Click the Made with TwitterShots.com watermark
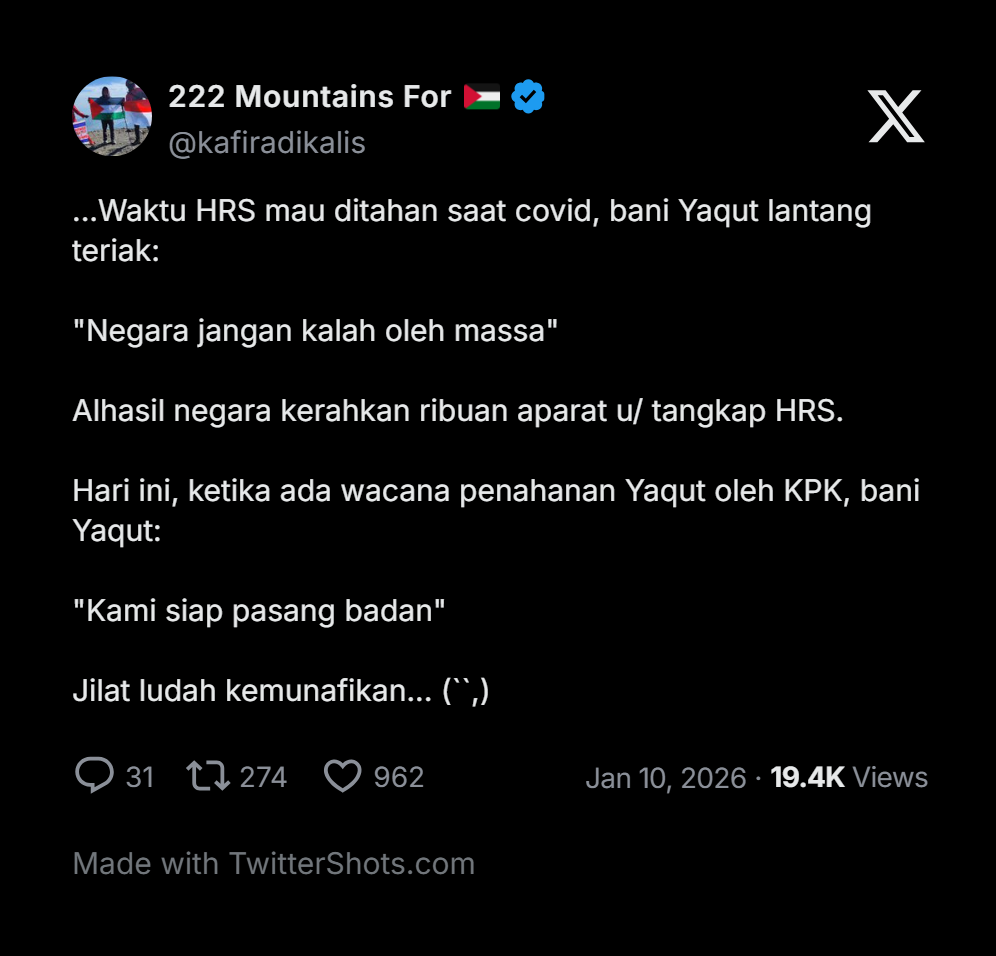 click(x=274, y=864)
